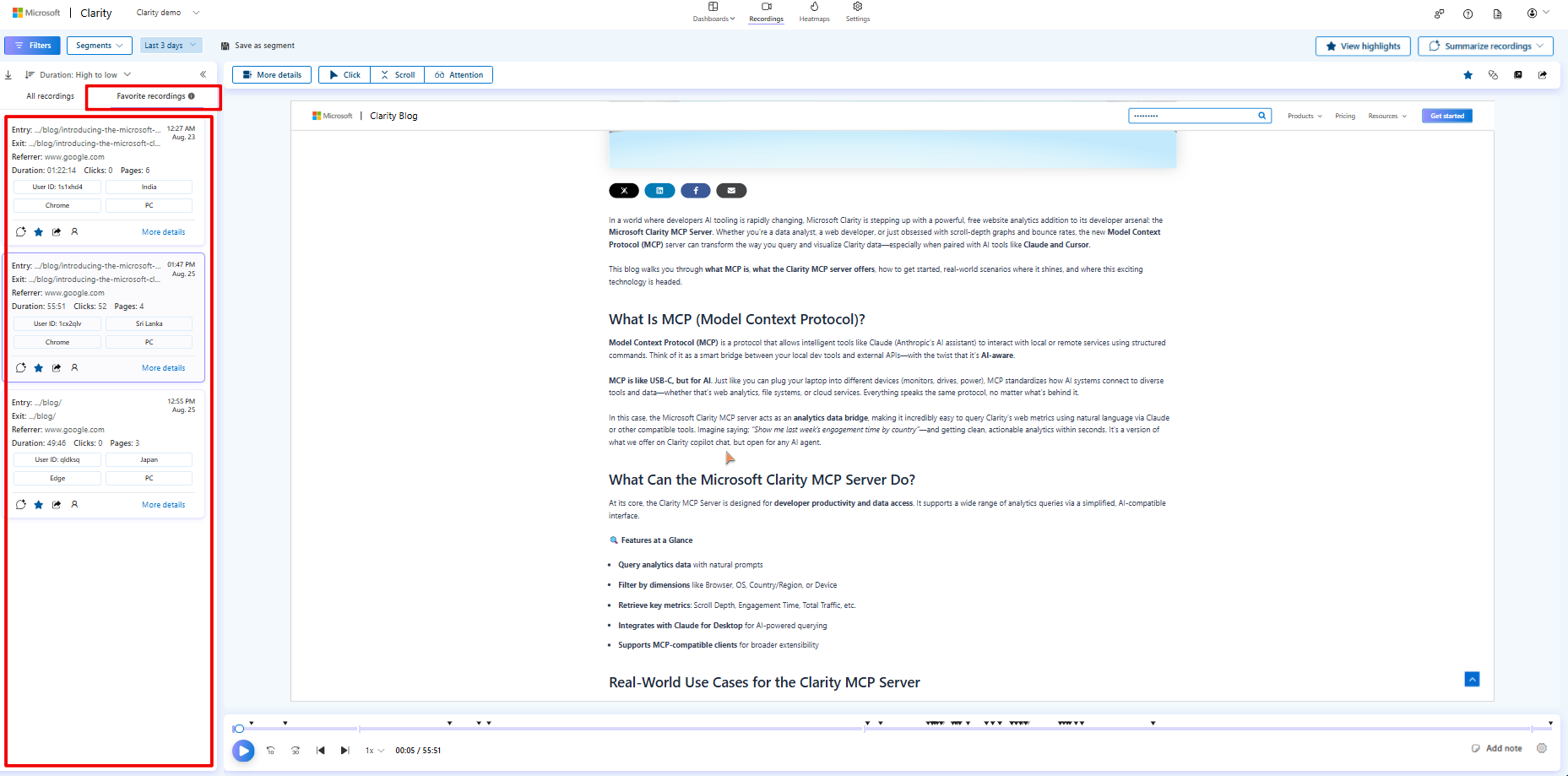Image resolution: width=1568 pixels, height=776 pixels.
Task: Expand the Resources menu in the blog header
Action: tap(1387, 116)
